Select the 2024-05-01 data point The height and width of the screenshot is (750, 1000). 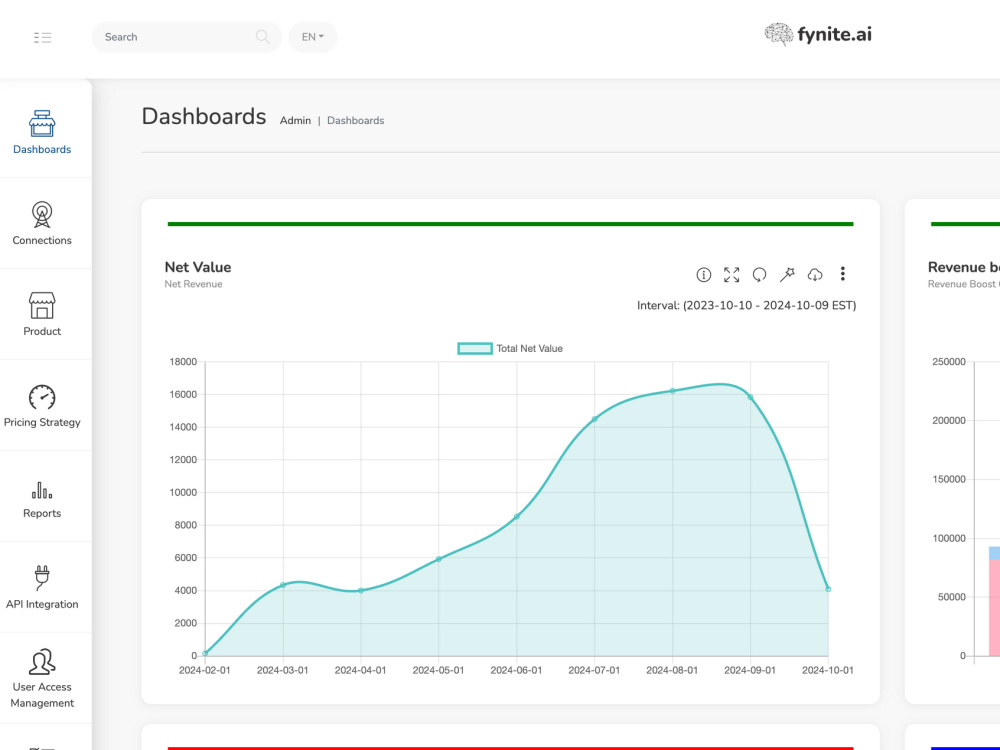coord(439,559)
